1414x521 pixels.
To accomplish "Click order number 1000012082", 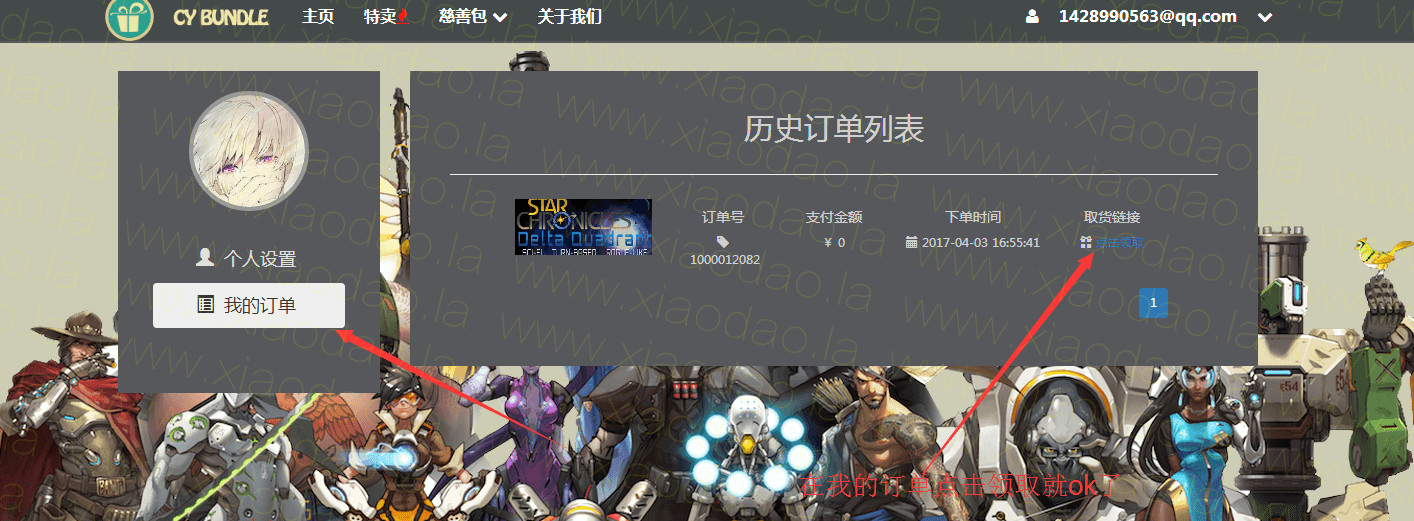I will 725,260.
